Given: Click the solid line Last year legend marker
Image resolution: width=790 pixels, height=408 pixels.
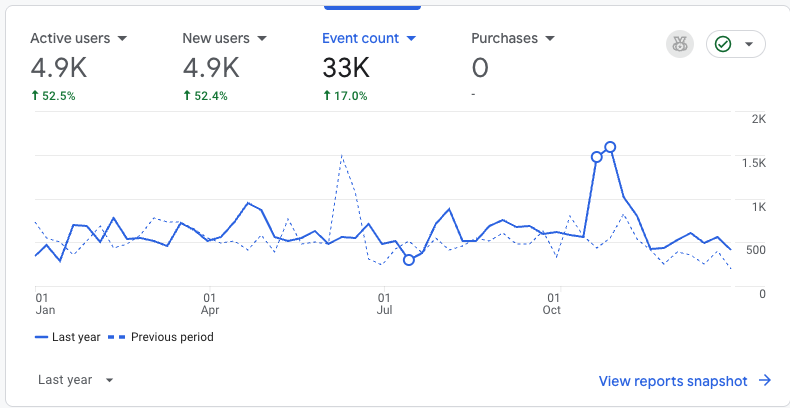Looking at the screenshot, I should pyautogui.click(x=41, y=337).
